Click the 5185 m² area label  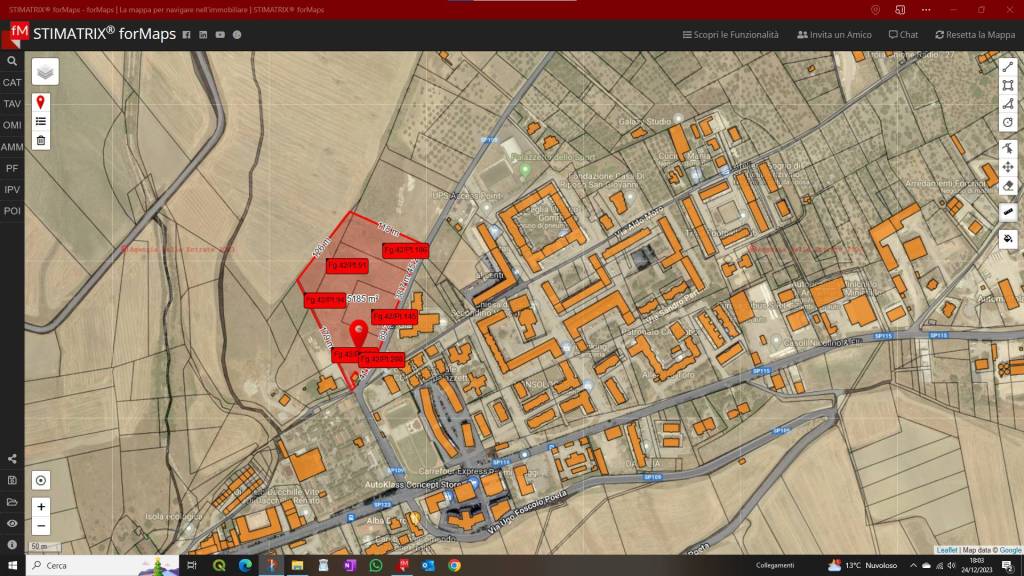tap(362, 298)
